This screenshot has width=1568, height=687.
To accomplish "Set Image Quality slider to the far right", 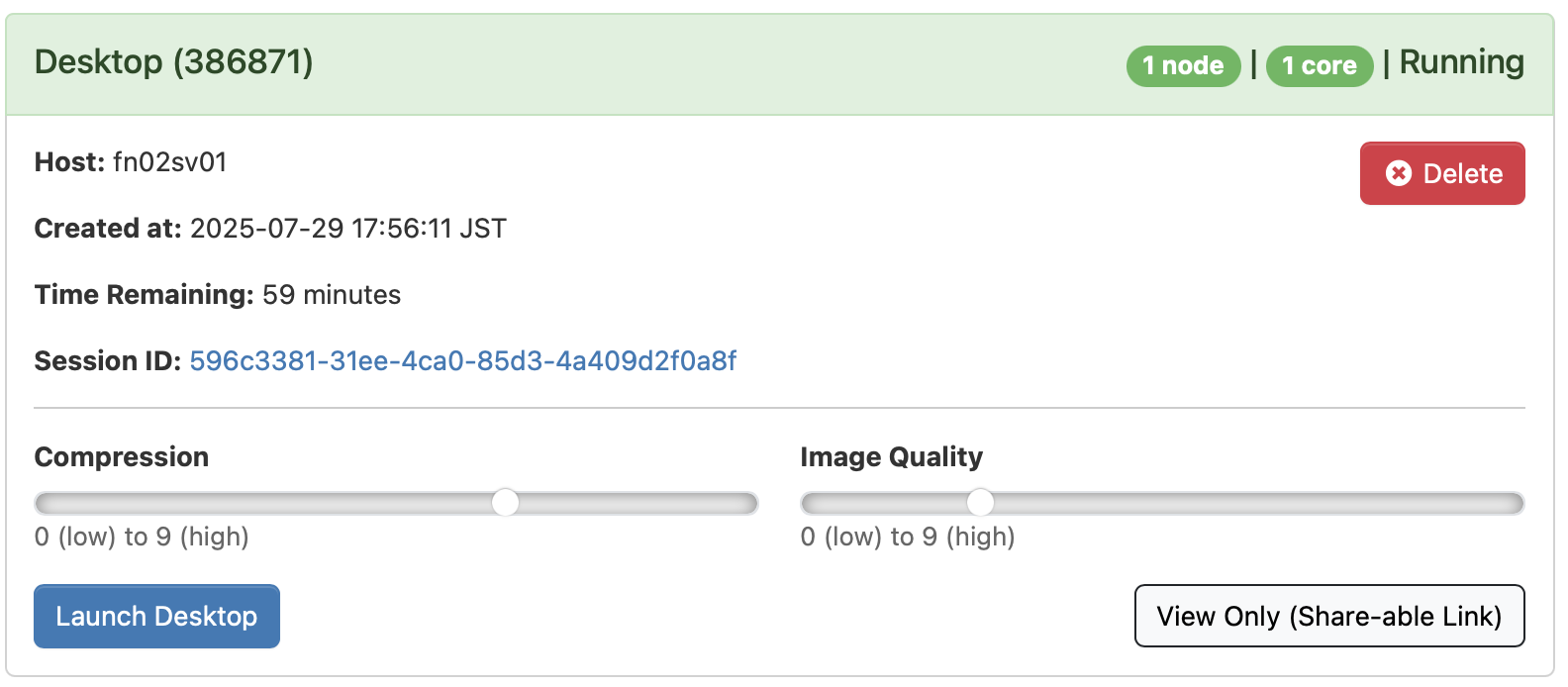I will (1519, 503).
